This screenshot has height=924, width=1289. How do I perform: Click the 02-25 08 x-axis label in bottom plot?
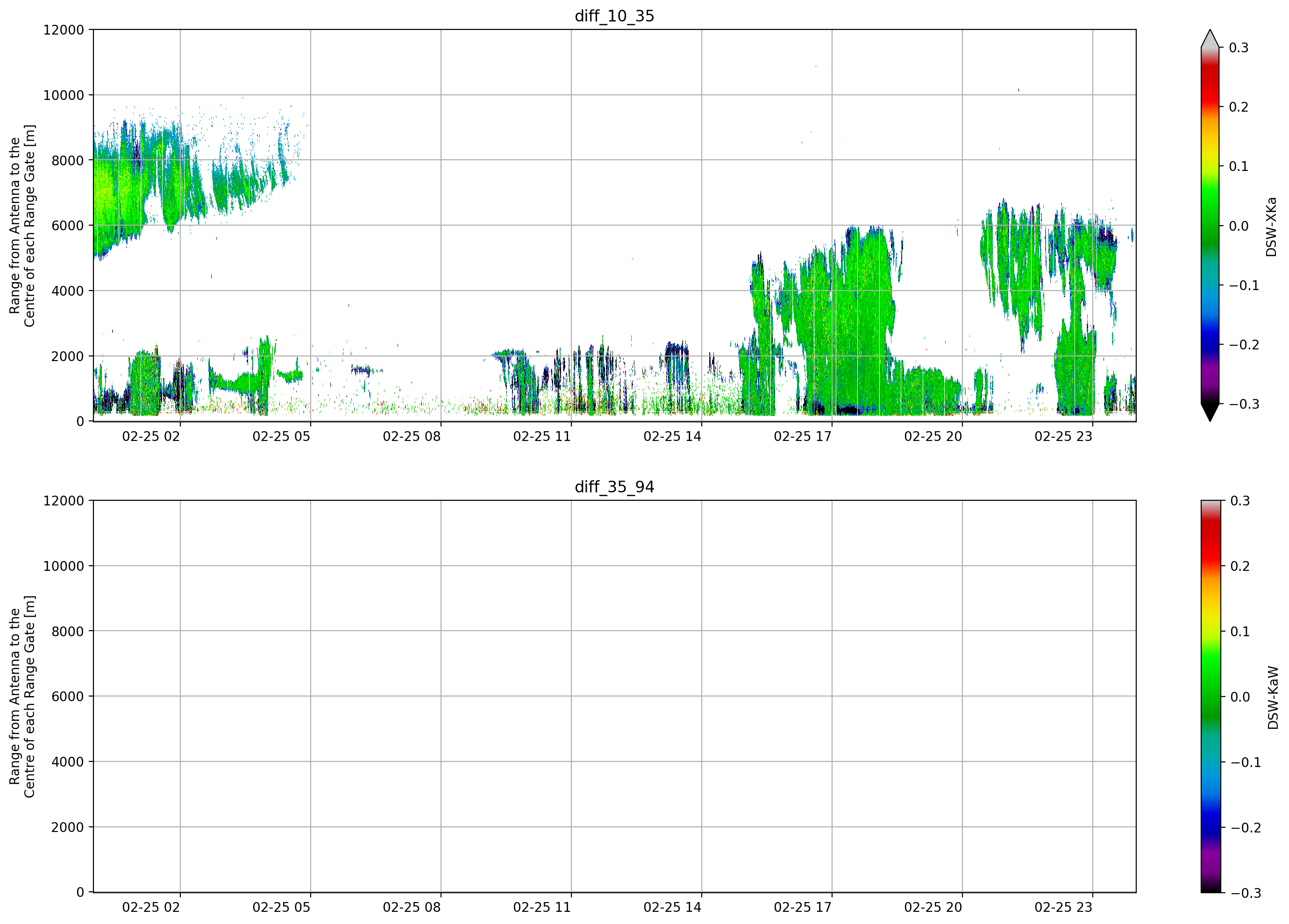tap(412, 907)
